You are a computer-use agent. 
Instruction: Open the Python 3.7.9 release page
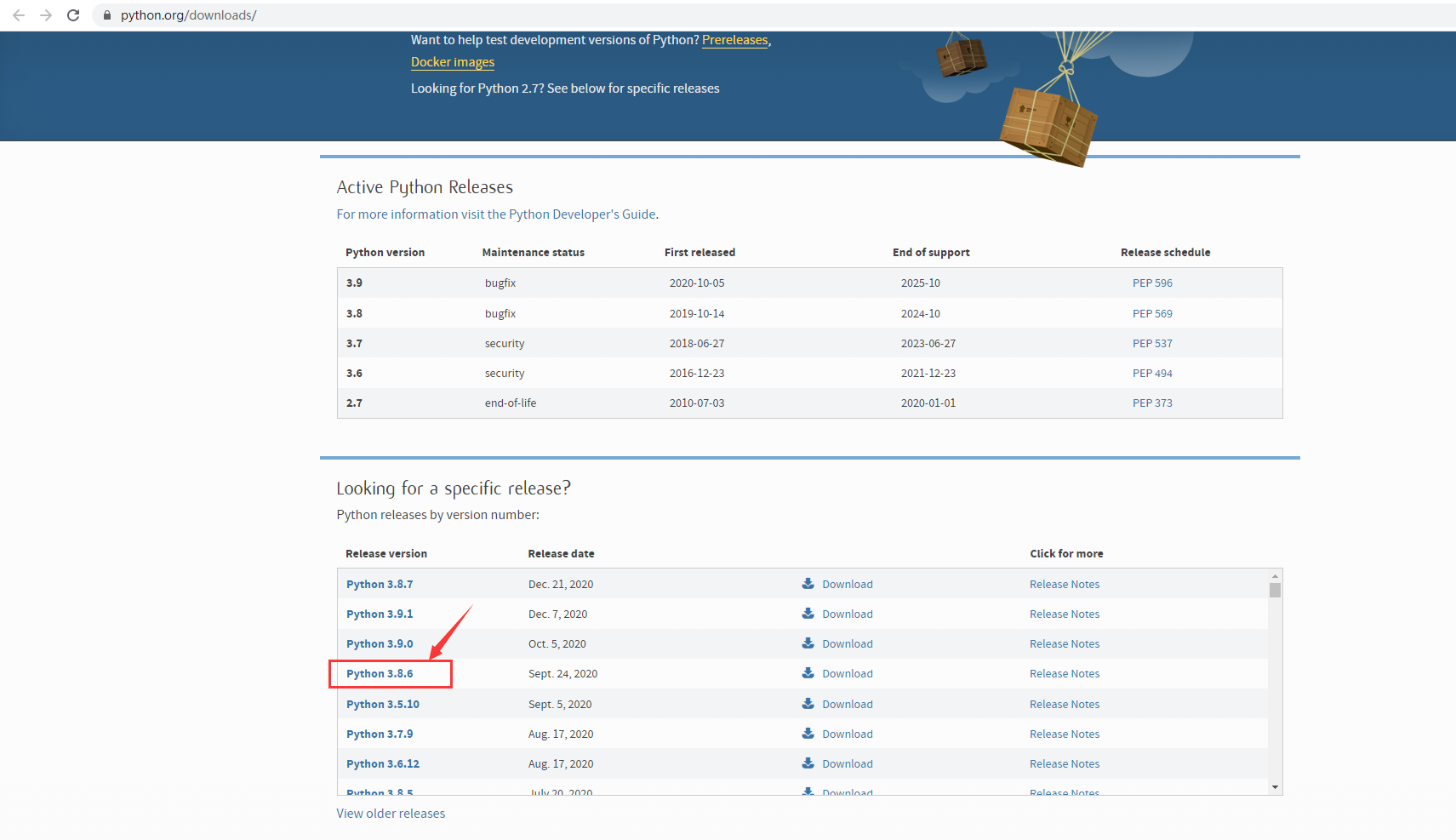pyautogui.click(x=380, y=734)
